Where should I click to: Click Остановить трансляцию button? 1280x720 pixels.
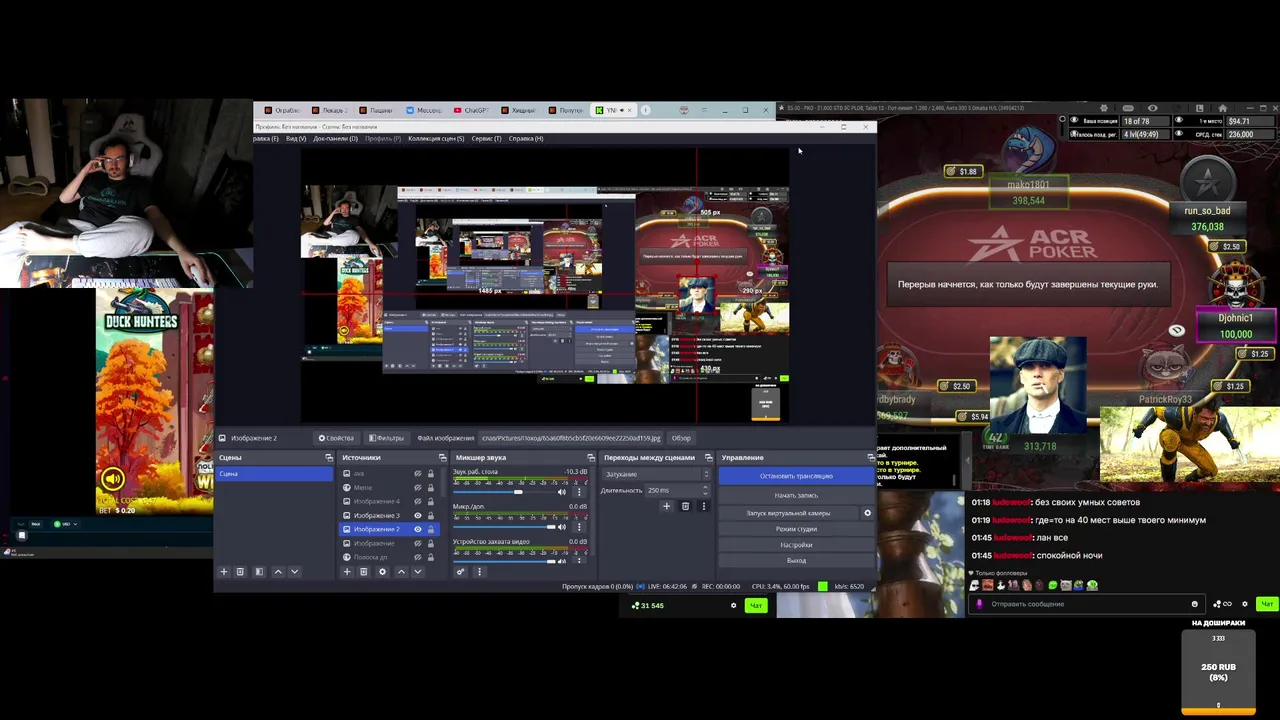[796, 476]
